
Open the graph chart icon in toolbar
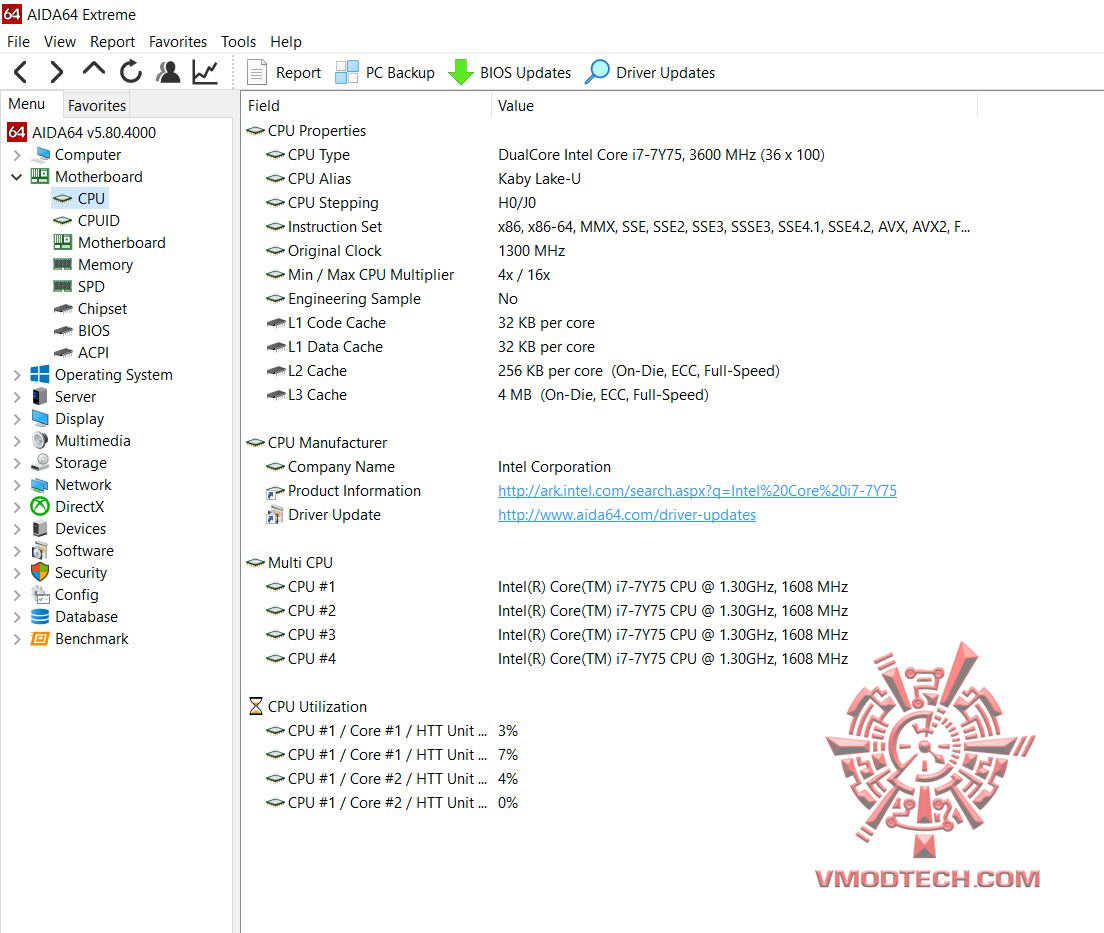click(x=206, y=72)
